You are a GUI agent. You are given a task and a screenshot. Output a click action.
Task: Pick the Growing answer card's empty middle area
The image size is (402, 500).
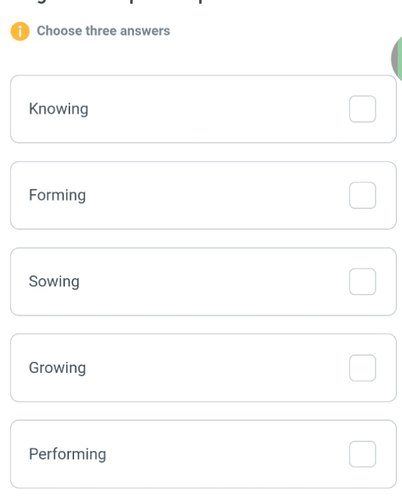(217, 368)
